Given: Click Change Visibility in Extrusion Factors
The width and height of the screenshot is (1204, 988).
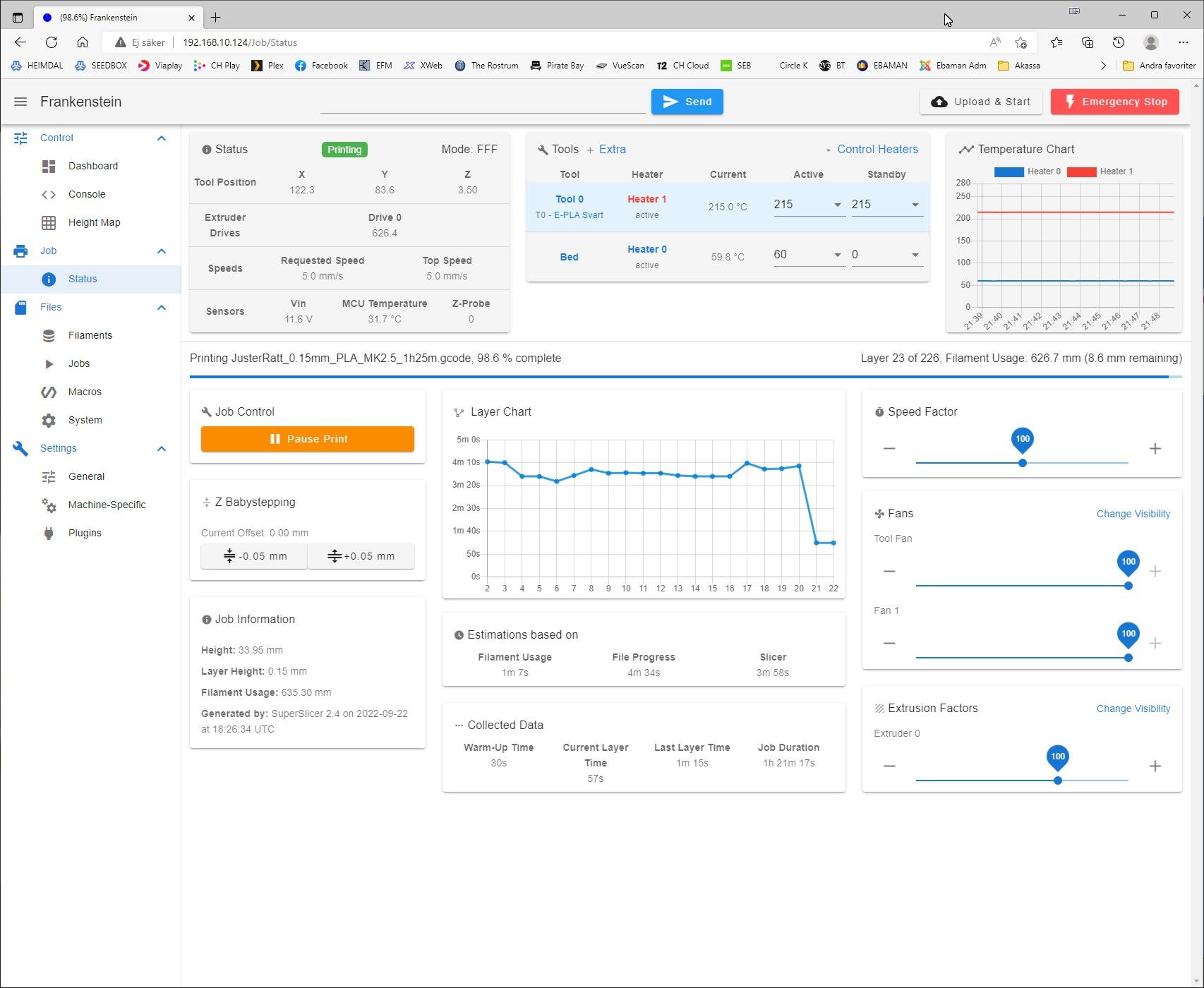Looking at the screenshot, I should point(1133,709).
